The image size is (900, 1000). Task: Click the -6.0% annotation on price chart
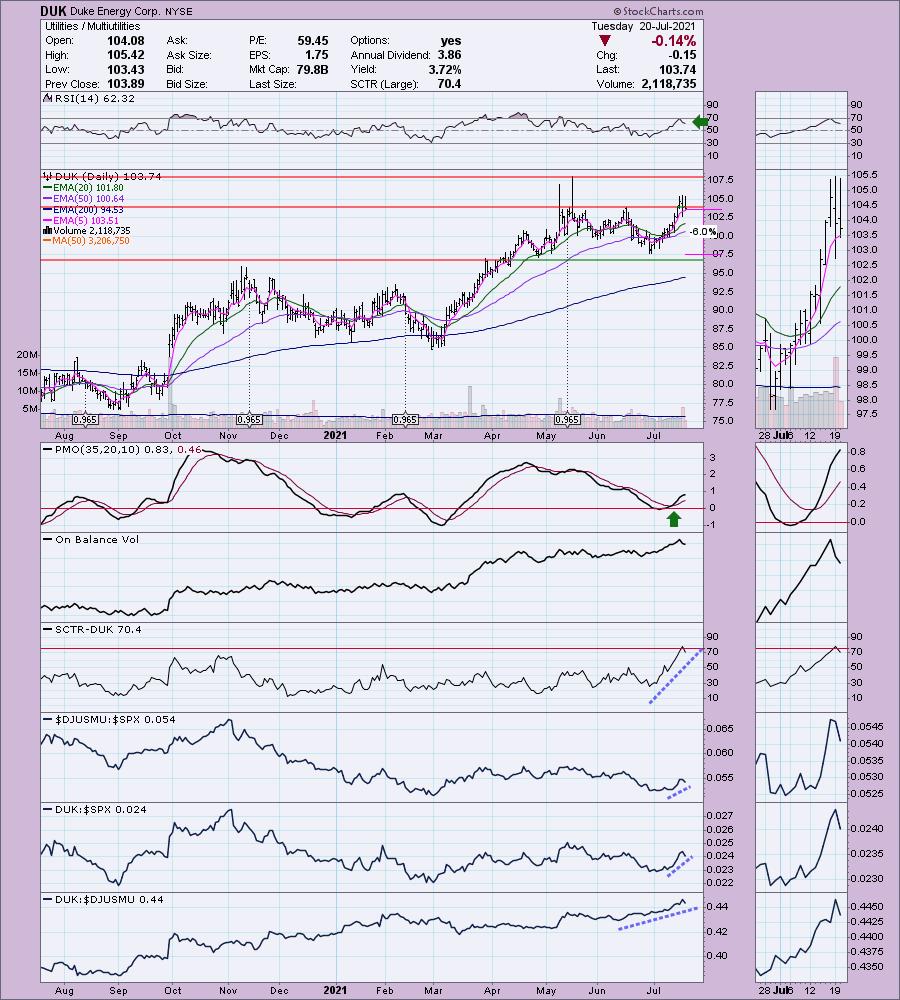(703, 232)
